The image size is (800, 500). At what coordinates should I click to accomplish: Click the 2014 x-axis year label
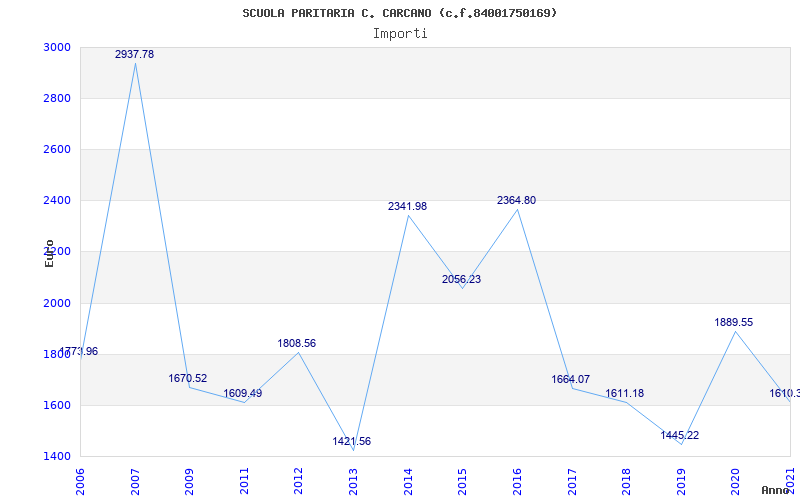pyautogui.click(x=408, y=481)
